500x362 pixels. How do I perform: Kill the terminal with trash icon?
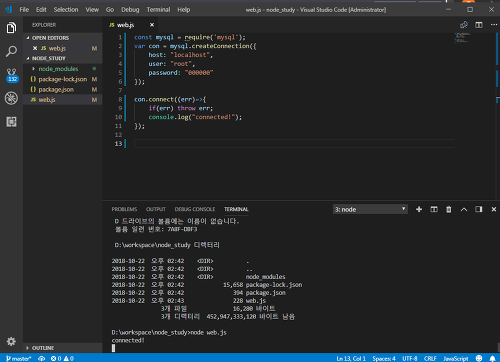coord(449,209)
